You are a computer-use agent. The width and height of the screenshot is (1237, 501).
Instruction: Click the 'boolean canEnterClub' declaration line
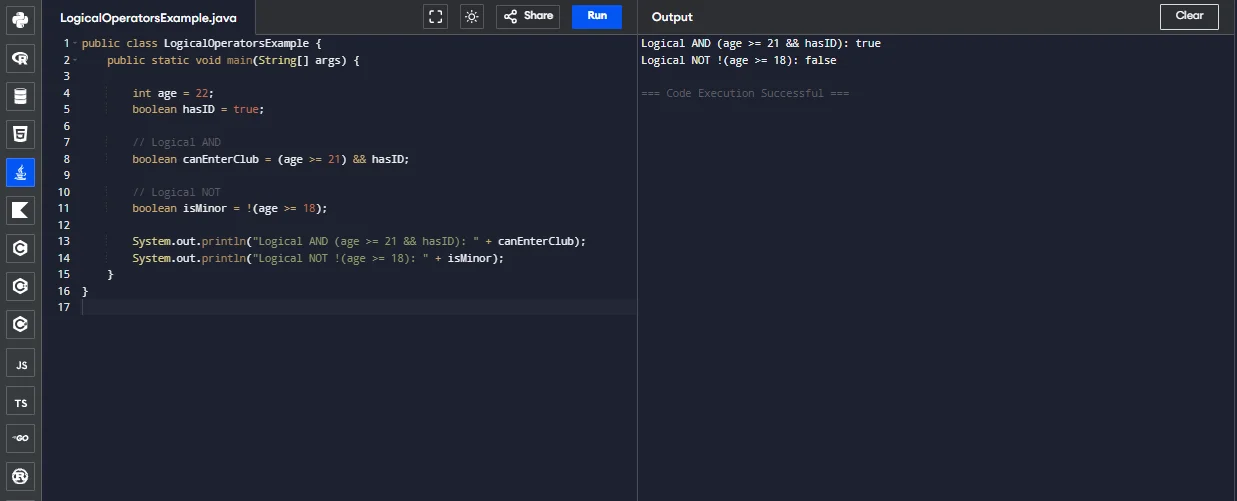[271, 159]
